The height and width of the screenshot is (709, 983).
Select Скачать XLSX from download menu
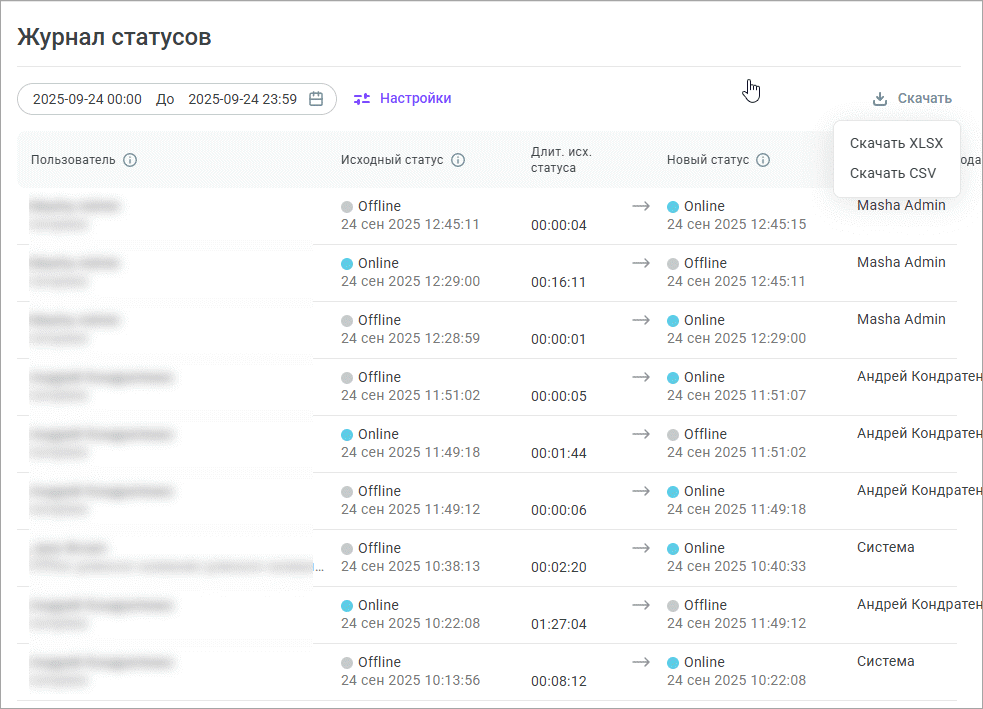click(x=896, y=143)
